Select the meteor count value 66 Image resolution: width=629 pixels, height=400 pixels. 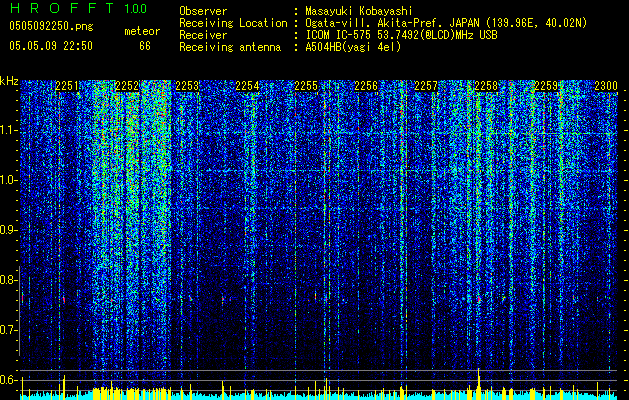(145, 46)
